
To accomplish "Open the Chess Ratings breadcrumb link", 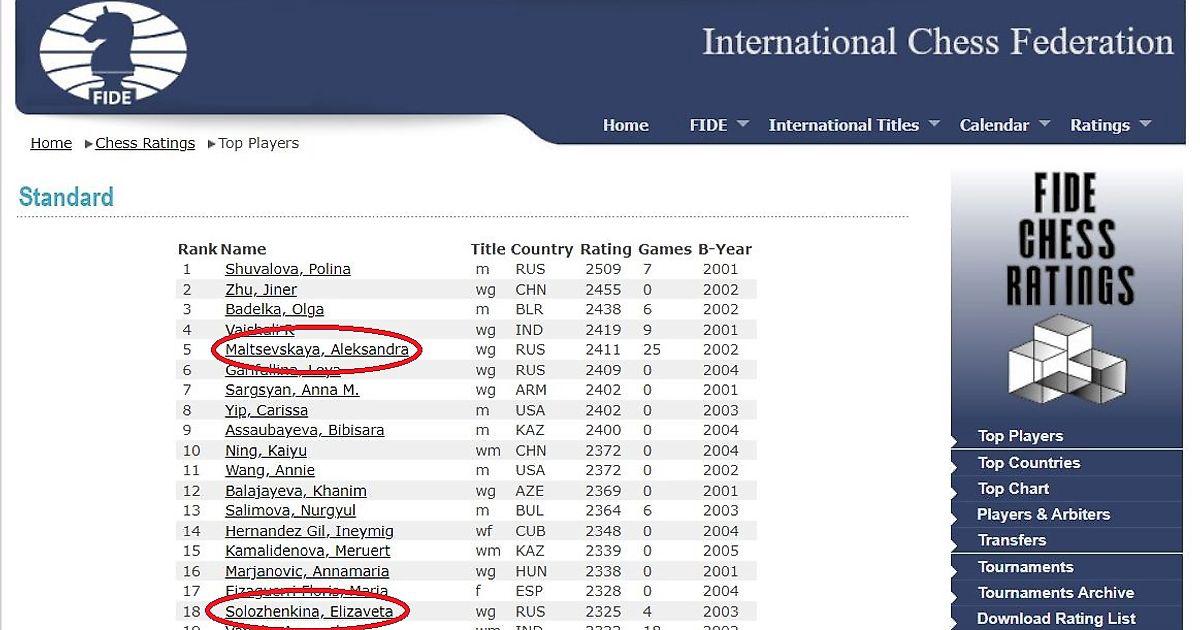I will 145,143.
